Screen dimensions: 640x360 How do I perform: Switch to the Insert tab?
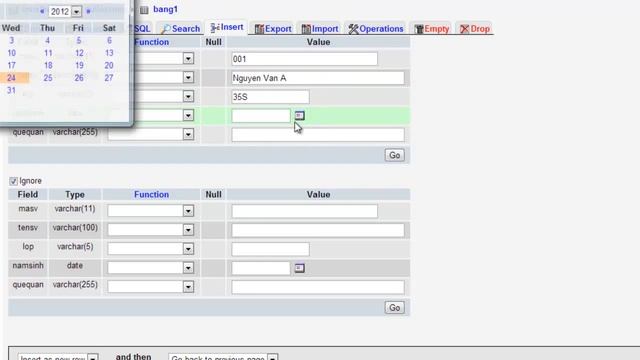[x=227, y=27]
